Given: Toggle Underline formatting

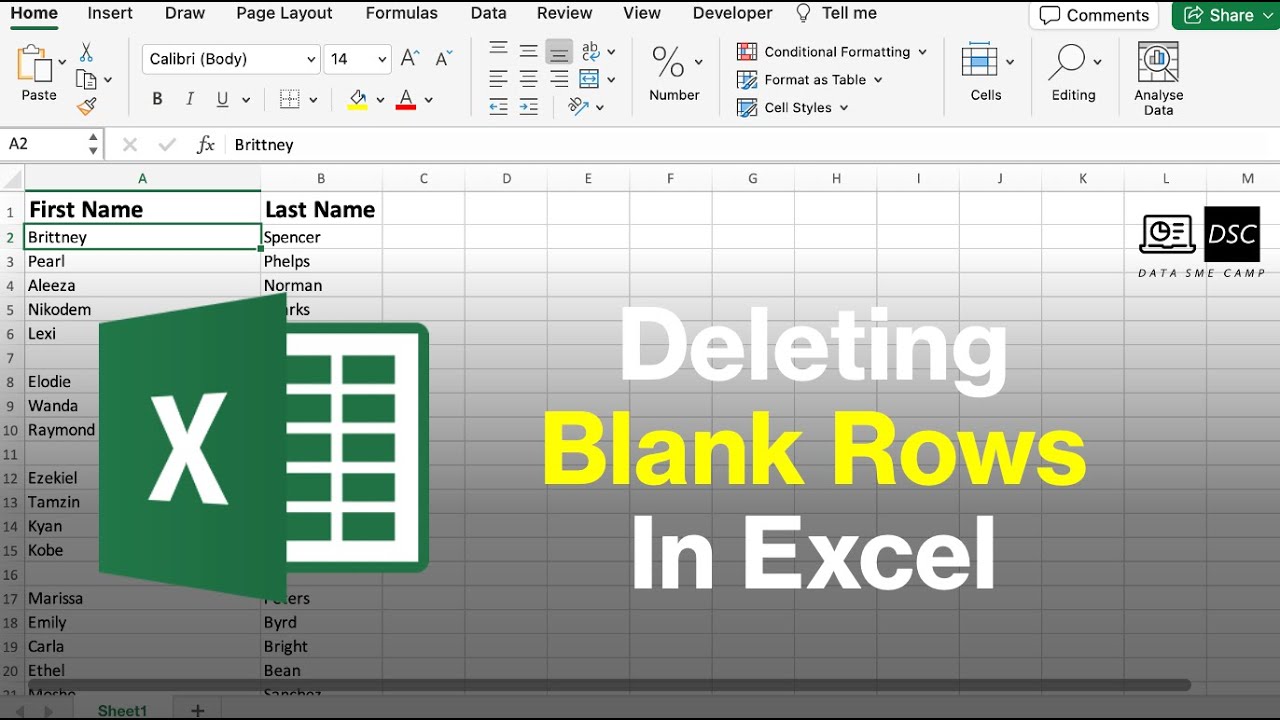Looking at the screenshot, I should click(222, 99).
